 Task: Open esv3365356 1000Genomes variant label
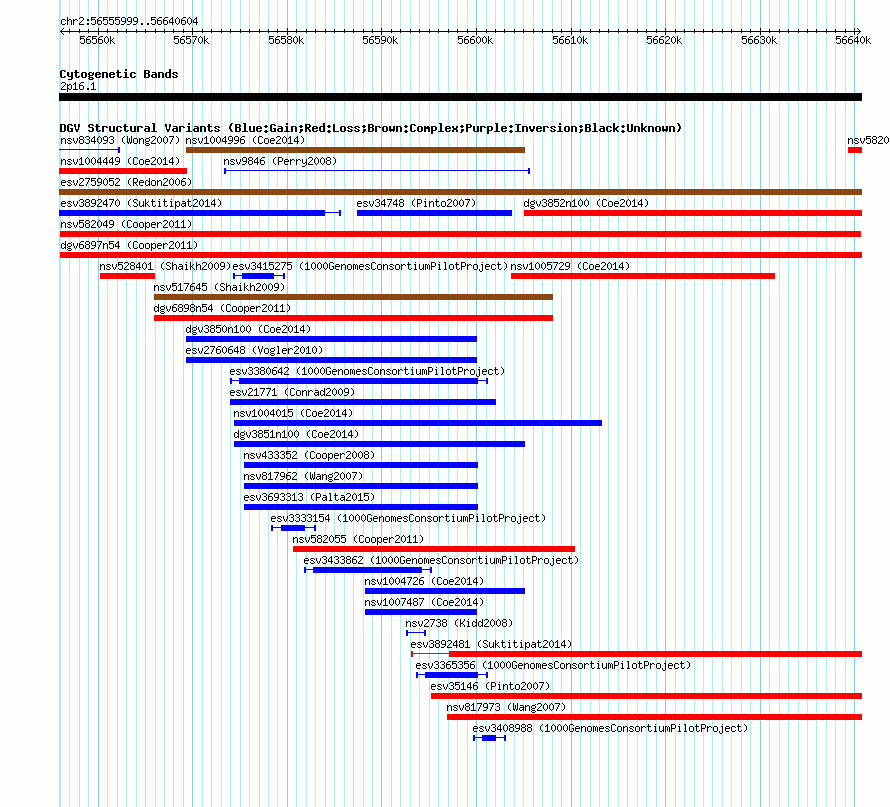coord(553,665)
